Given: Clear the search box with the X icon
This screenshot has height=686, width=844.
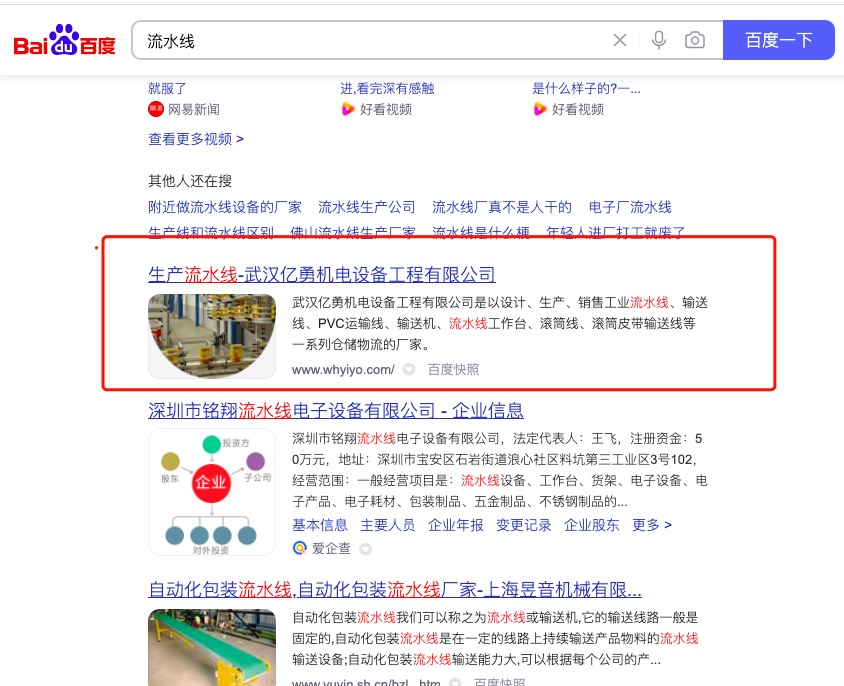Looking at the screenshot, I should pos(620,40).
